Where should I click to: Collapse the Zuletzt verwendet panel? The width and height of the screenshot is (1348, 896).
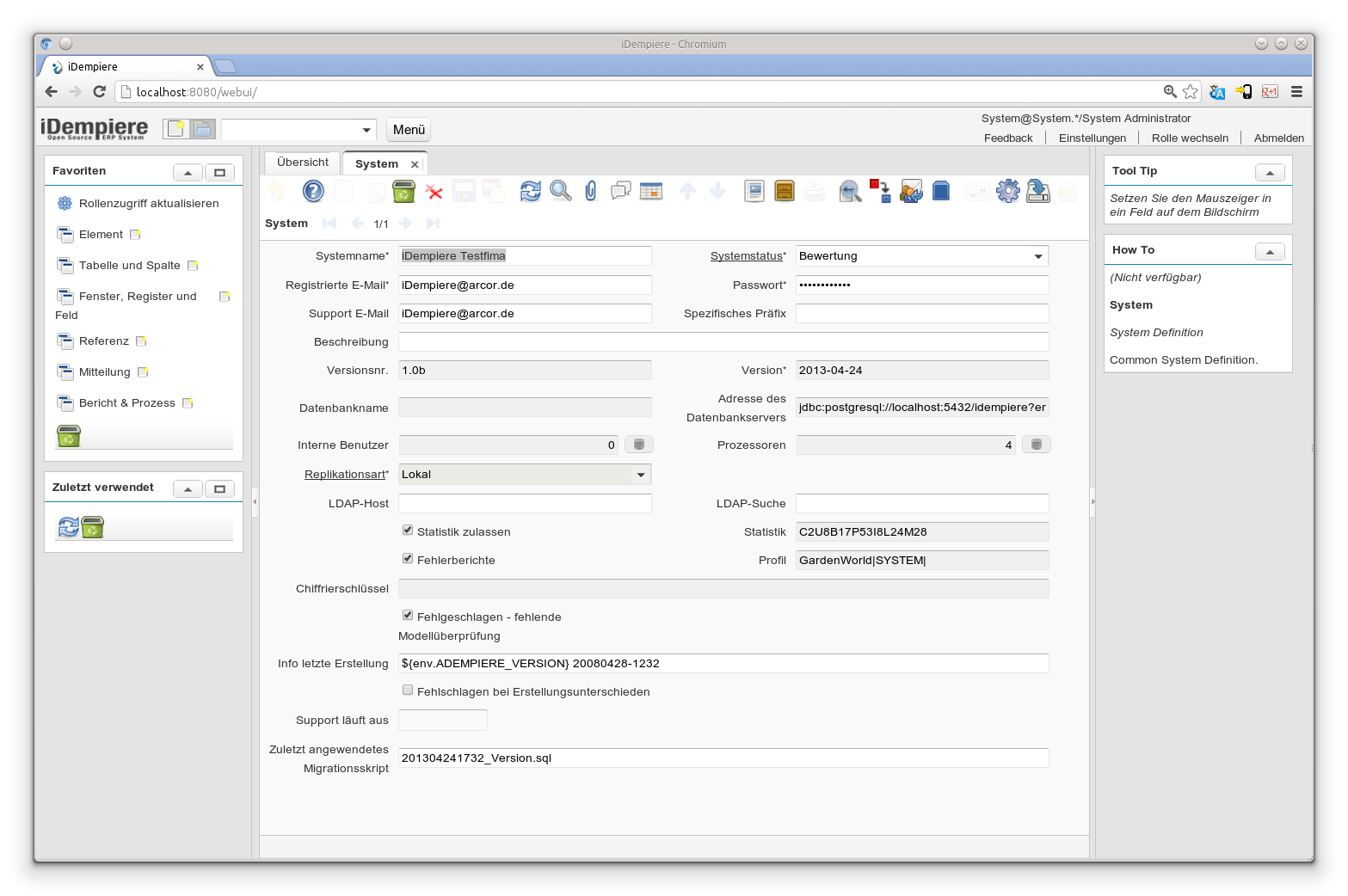188,489
